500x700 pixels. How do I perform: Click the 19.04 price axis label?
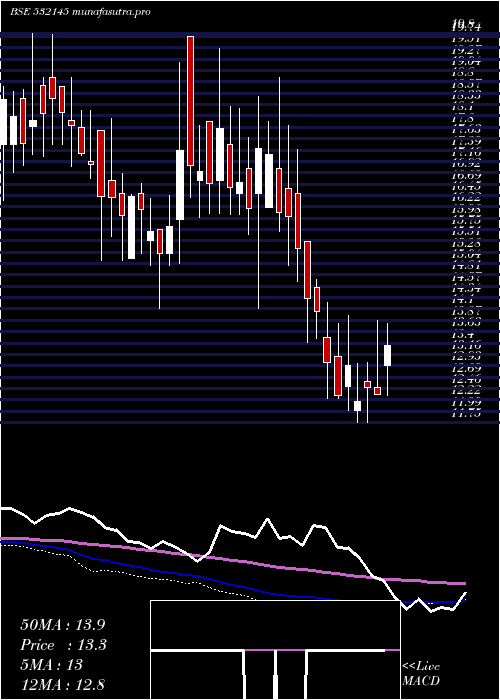click(466, 62)
